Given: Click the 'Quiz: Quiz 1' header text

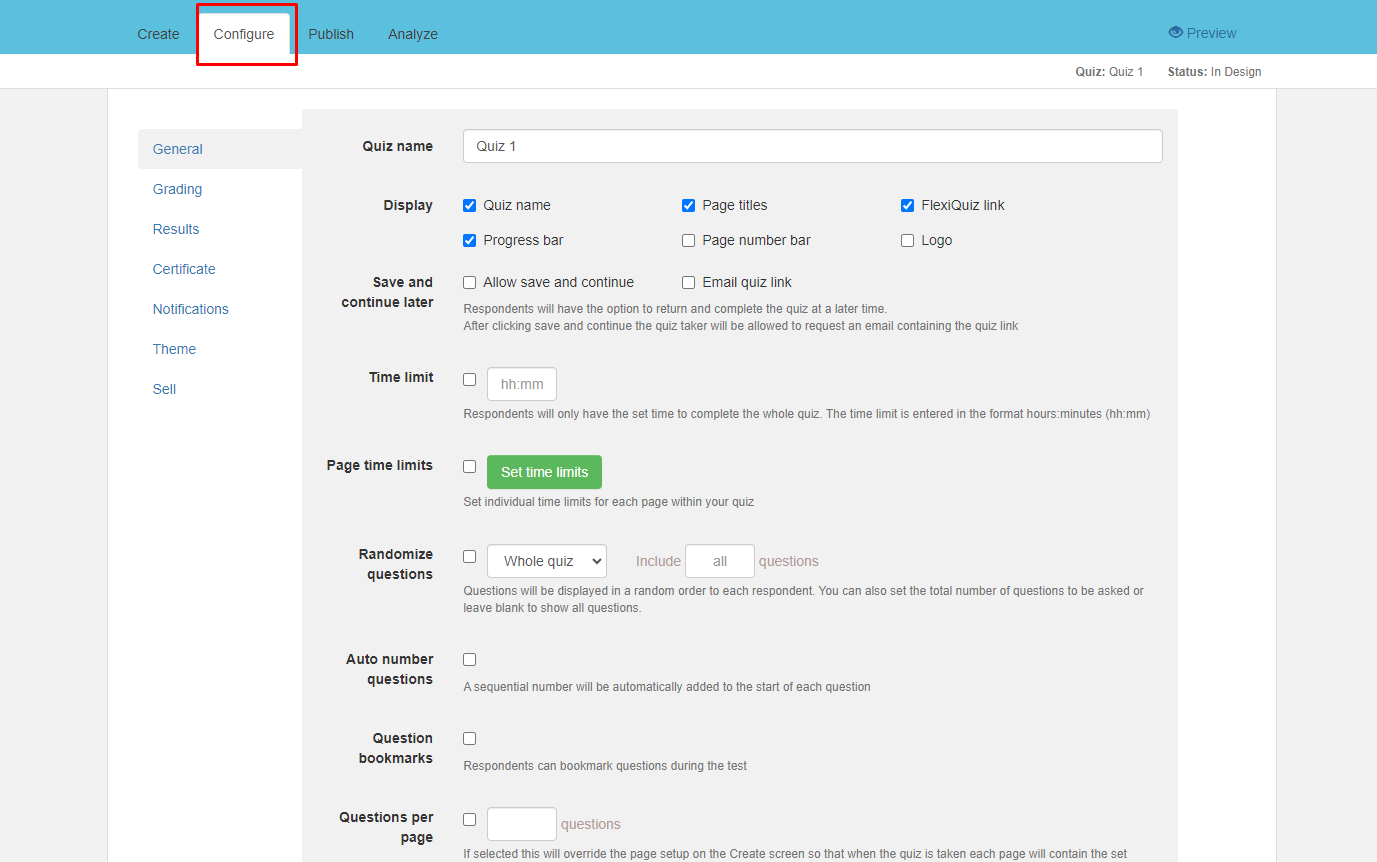Looking at the screenshot, I should [1109, 72].
